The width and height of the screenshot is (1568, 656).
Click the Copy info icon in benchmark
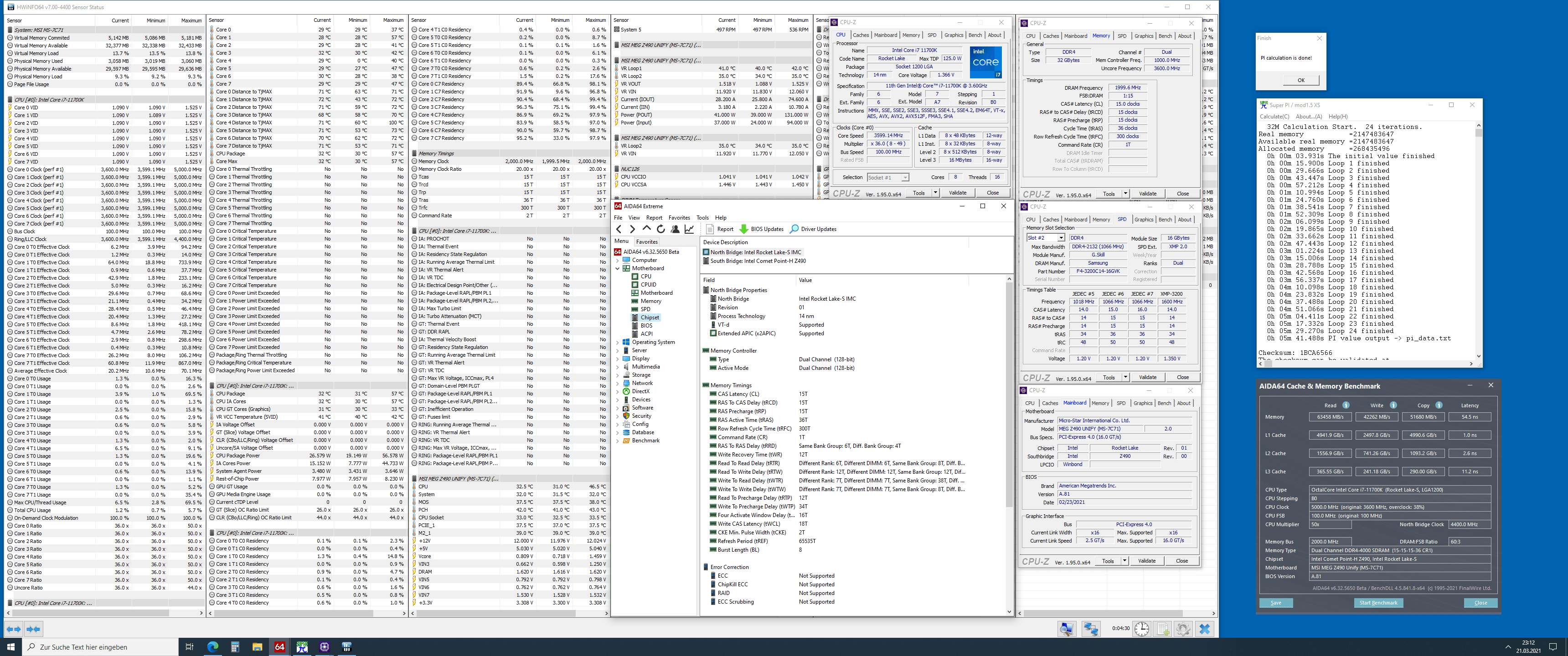click(1439, 405)
